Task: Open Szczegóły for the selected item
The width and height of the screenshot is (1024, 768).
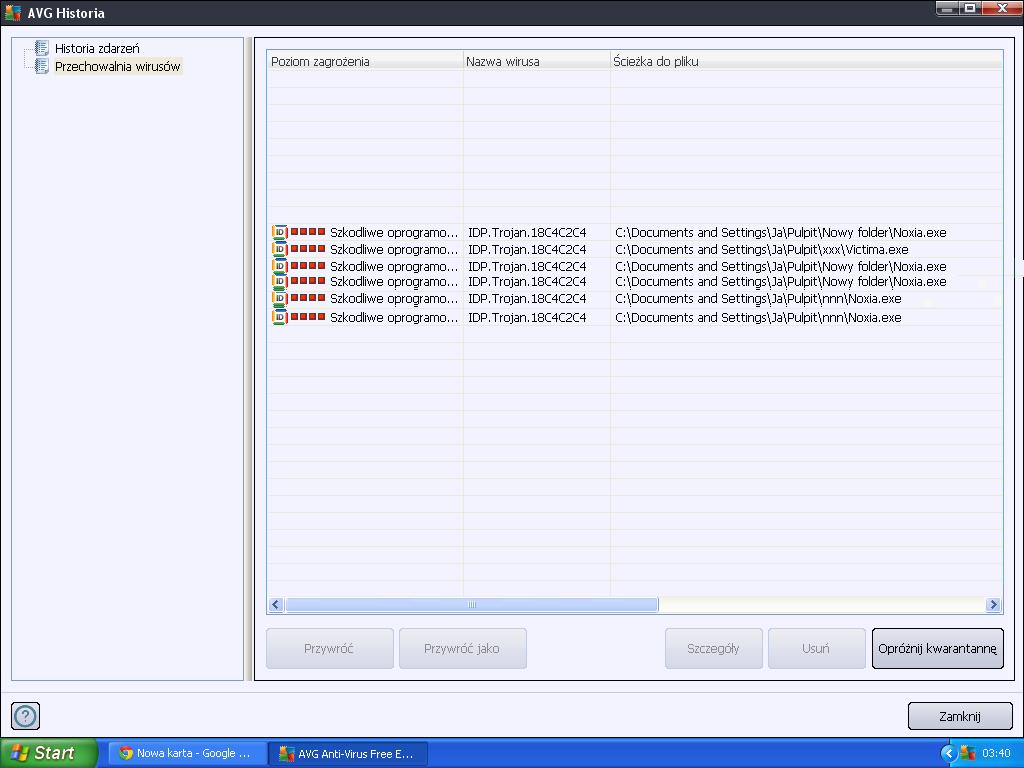Action: pos(714,648)
